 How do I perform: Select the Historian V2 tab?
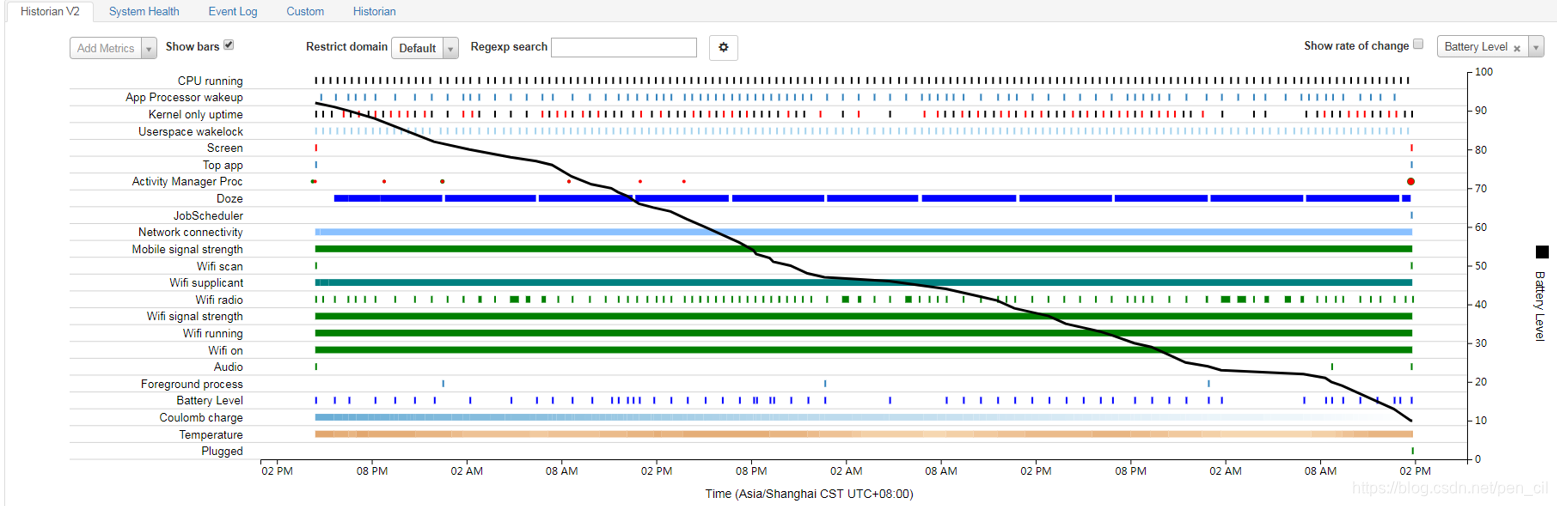click(x=50, y=11)
